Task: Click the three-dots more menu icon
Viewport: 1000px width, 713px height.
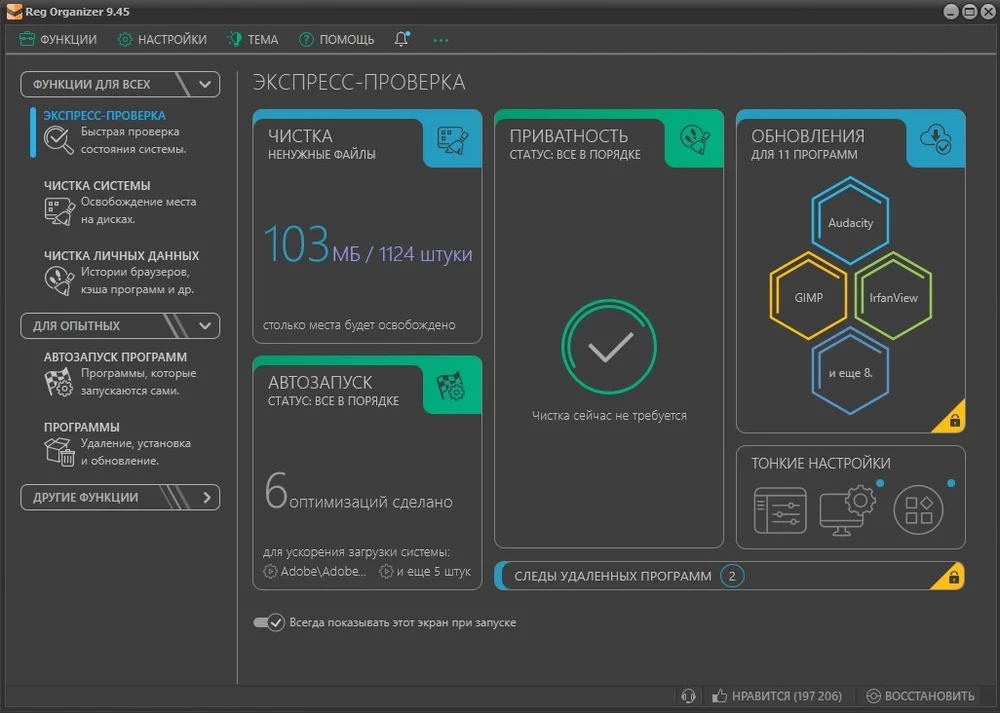Action: 441,40
